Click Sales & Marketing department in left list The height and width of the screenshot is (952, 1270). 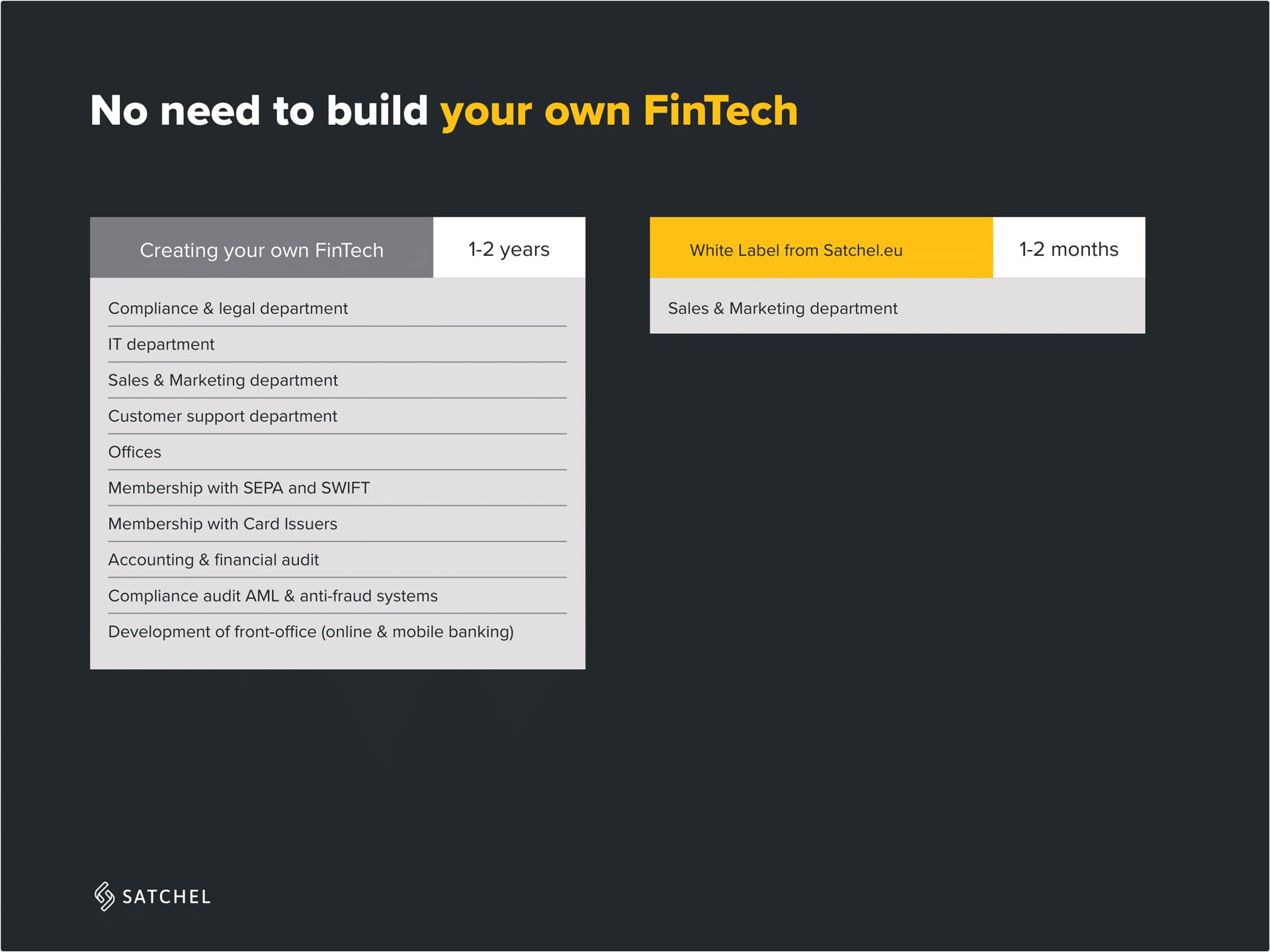click(223, 380)
